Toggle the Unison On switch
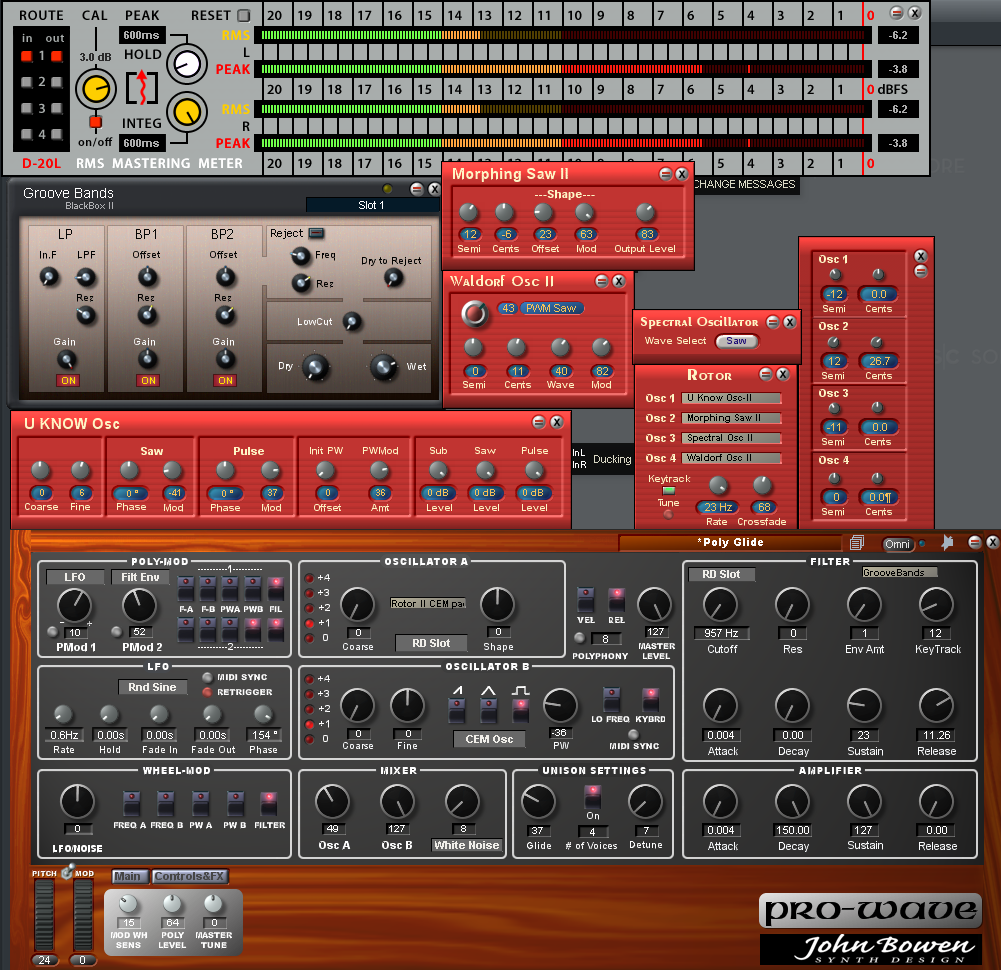 click(593, 796)
